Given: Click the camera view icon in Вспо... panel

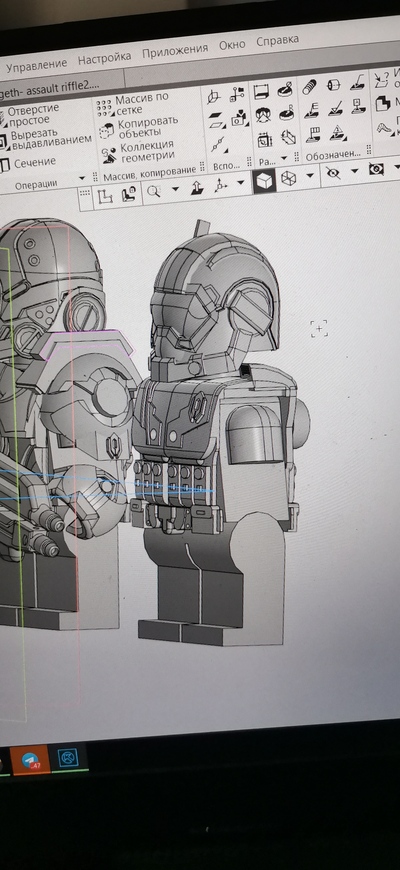Looking at the screenshot, I should (x=239, y=117).
